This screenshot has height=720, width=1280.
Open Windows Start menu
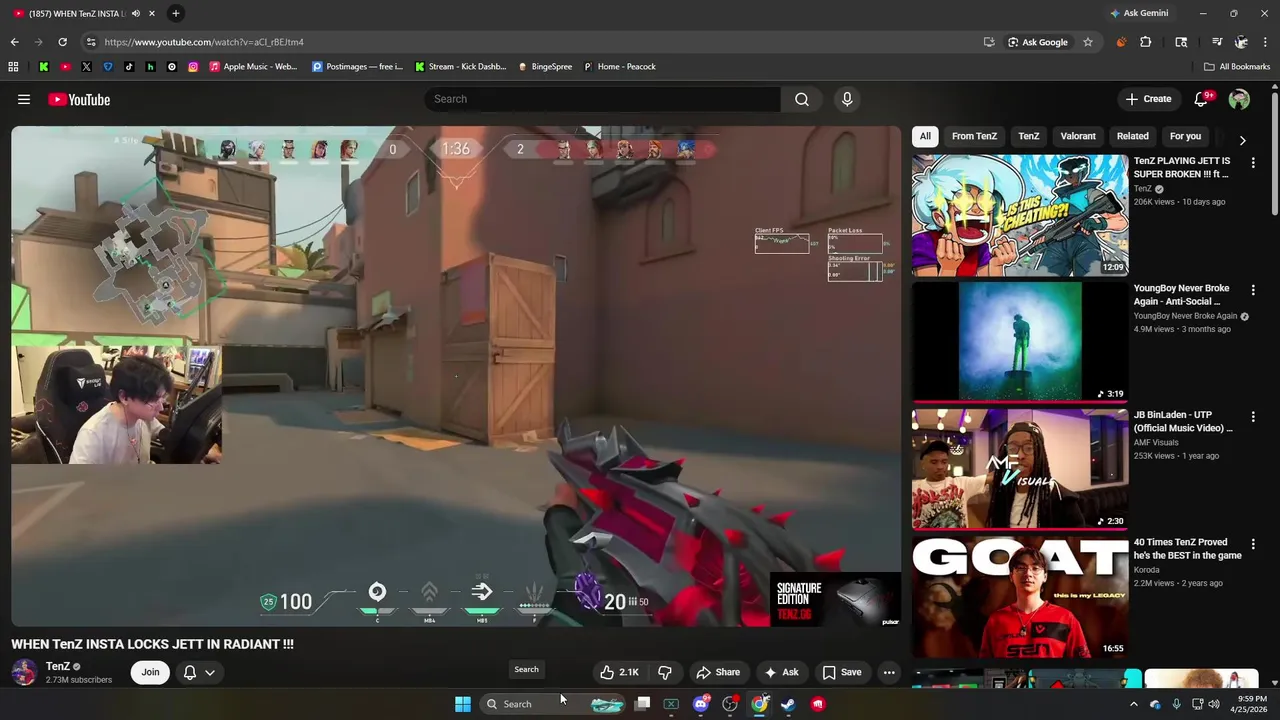coord(463,704)
